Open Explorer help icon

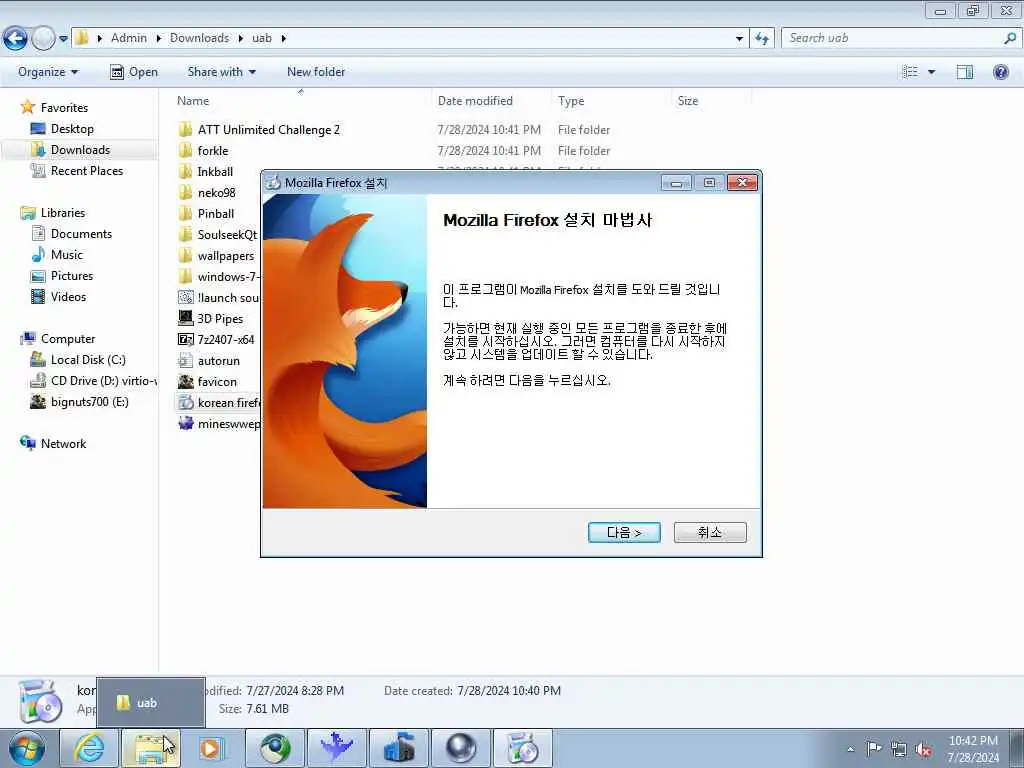click(x=1000, y=72)
